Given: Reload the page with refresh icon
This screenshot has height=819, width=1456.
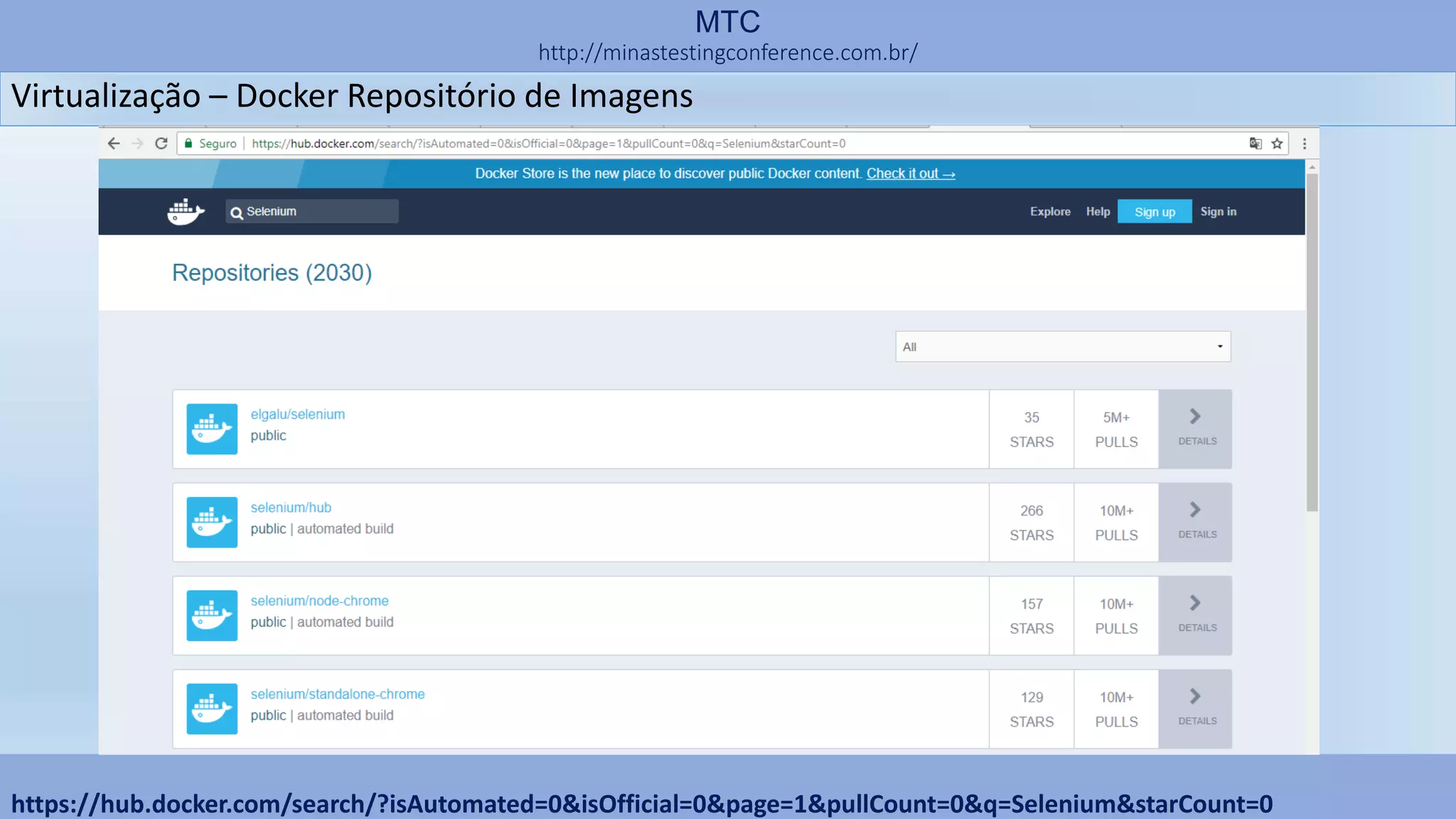Looking at the screenshot, I should pyautogui.click(x=161, y=144).
